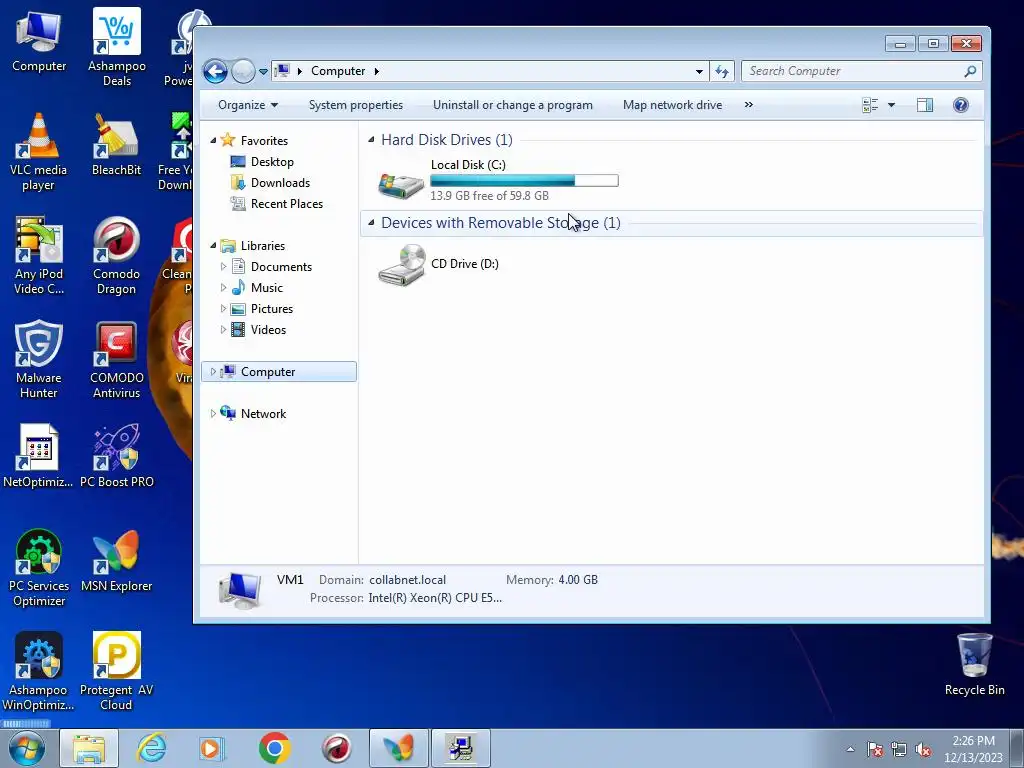Open the Any iPod Video Converter icon

[x=39, y=255]
